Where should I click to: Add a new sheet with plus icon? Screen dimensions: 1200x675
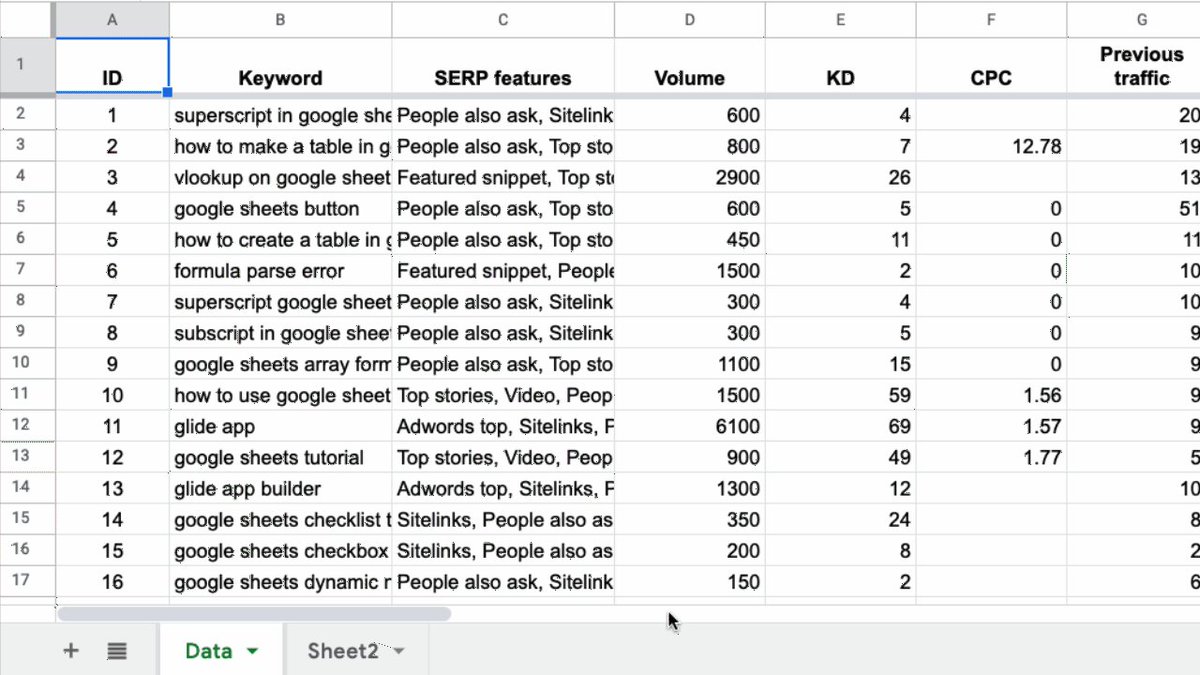tap(71, 651)
